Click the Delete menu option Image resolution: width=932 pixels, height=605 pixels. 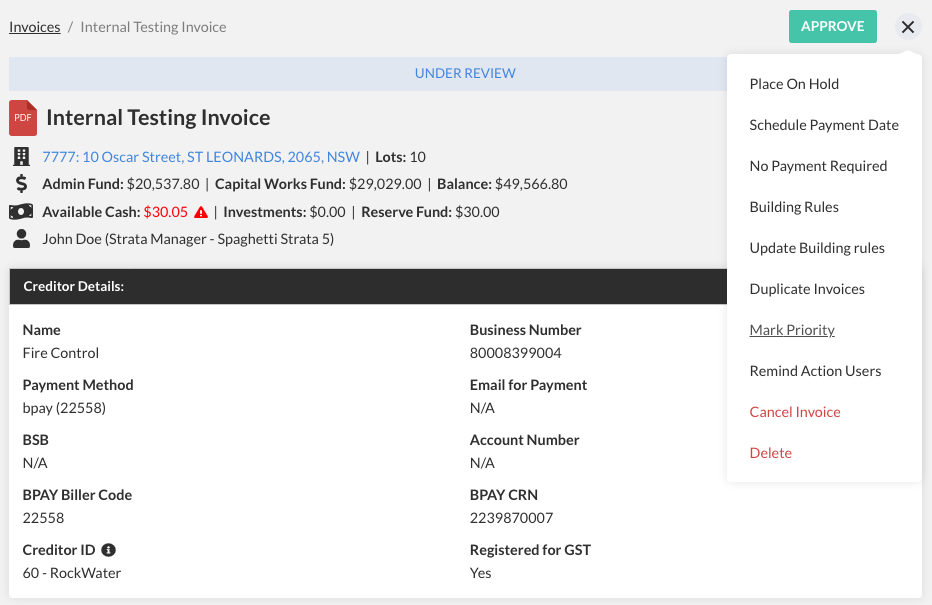click(x=770, y=453)
